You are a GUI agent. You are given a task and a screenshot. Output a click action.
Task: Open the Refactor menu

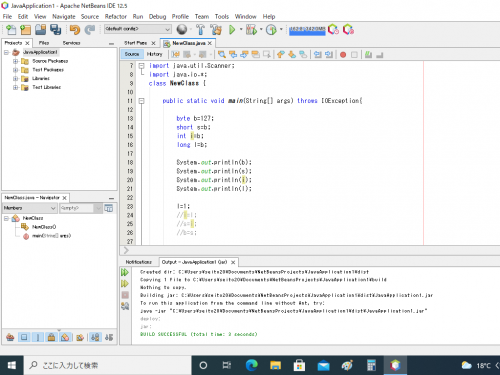click(116, 16)
